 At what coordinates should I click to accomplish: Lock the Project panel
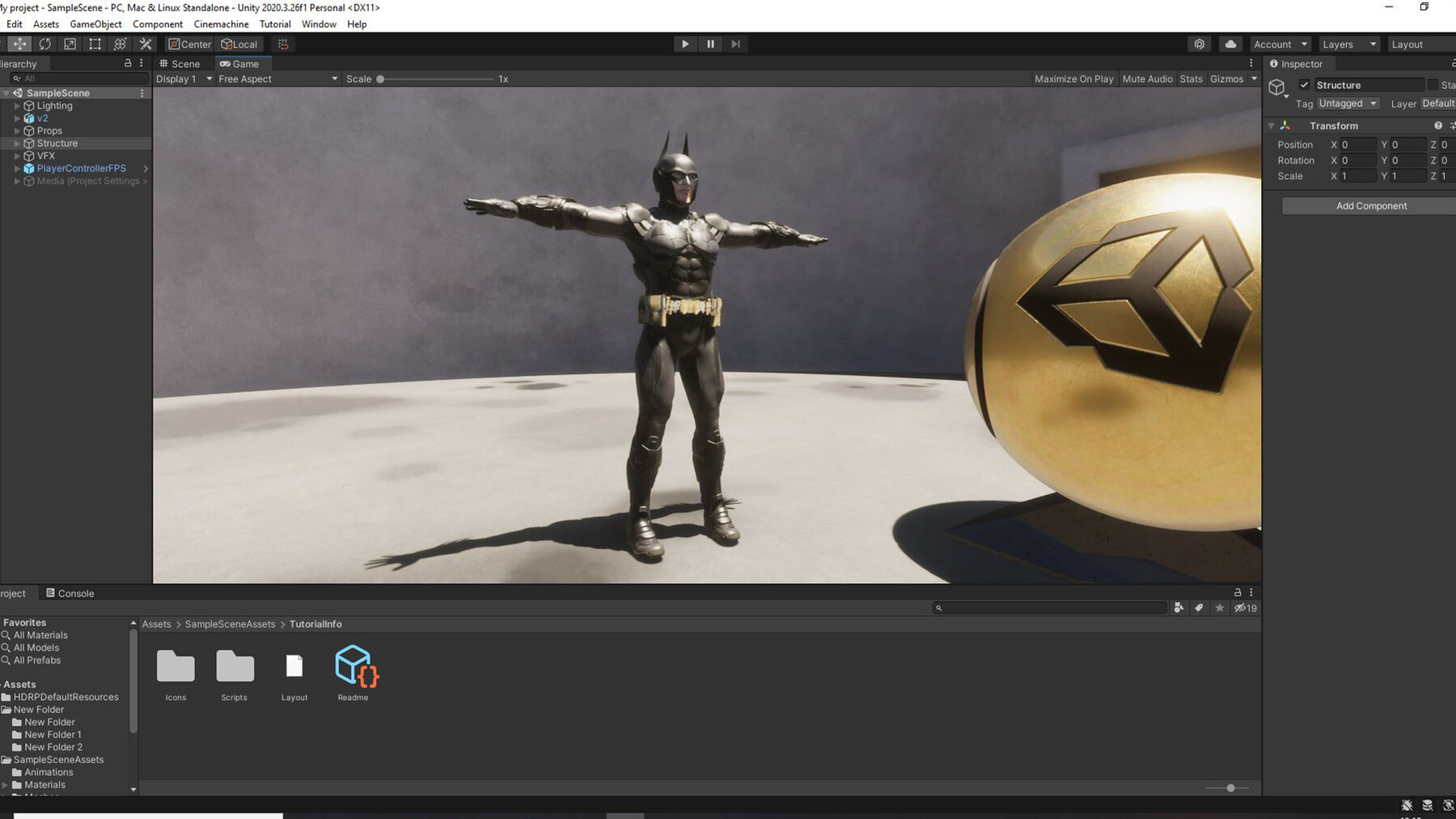point(1238,593)
